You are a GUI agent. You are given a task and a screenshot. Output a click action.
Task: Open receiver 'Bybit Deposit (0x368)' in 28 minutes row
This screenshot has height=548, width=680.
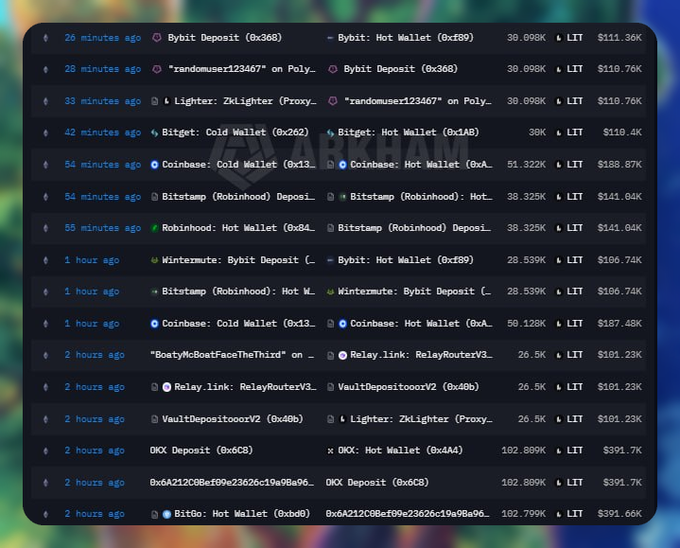click(400, 69)
